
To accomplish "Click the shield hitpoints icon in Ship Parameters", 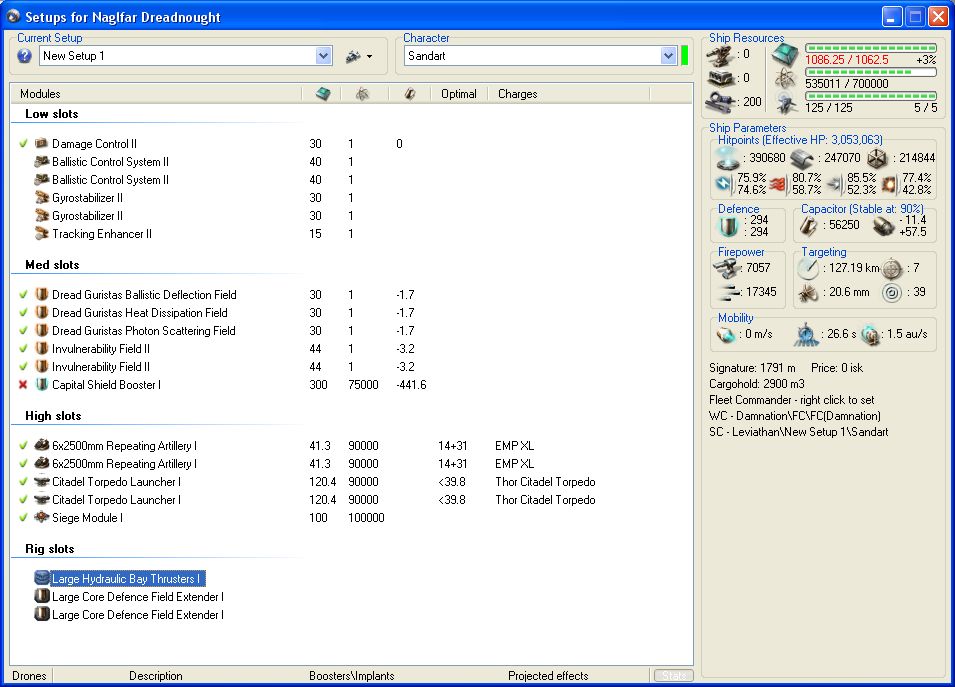I will coord(729,158).
